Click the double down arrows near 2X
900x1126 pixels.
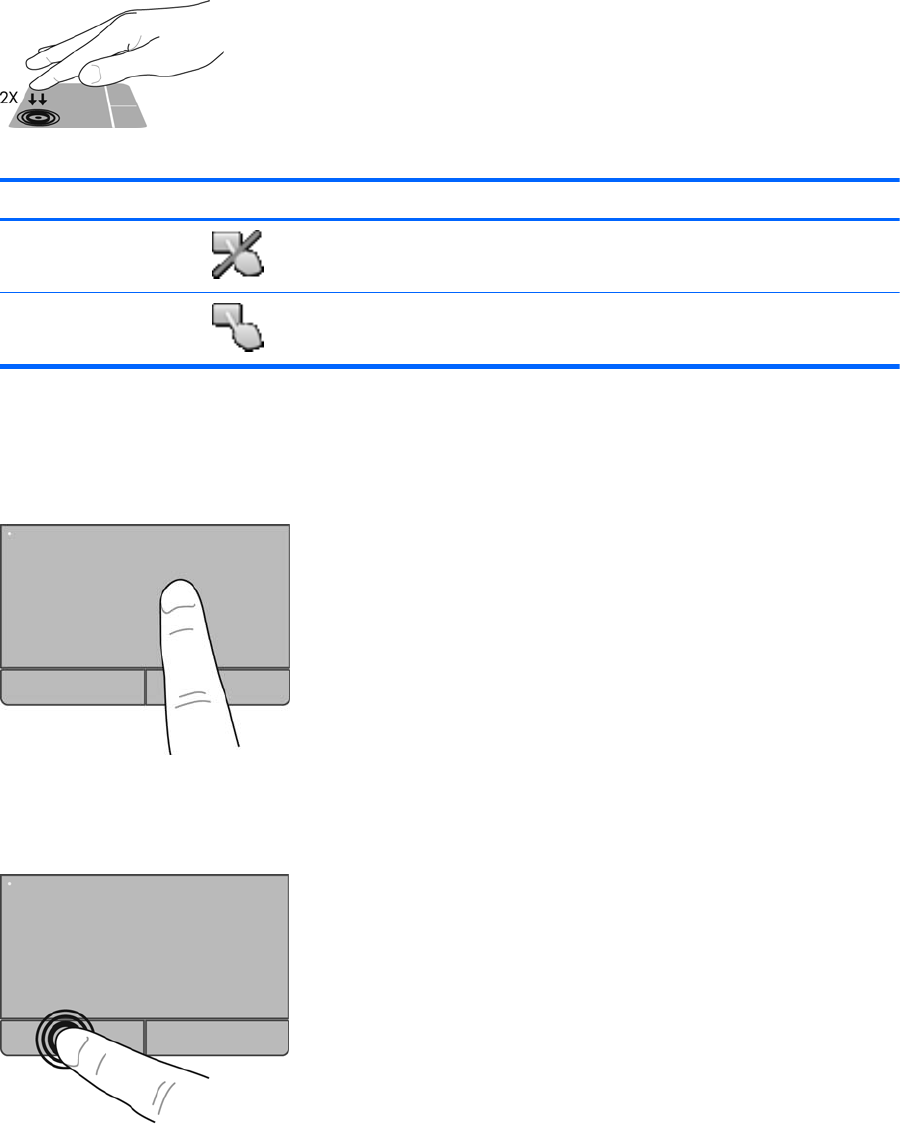click(x=37, y=98)
